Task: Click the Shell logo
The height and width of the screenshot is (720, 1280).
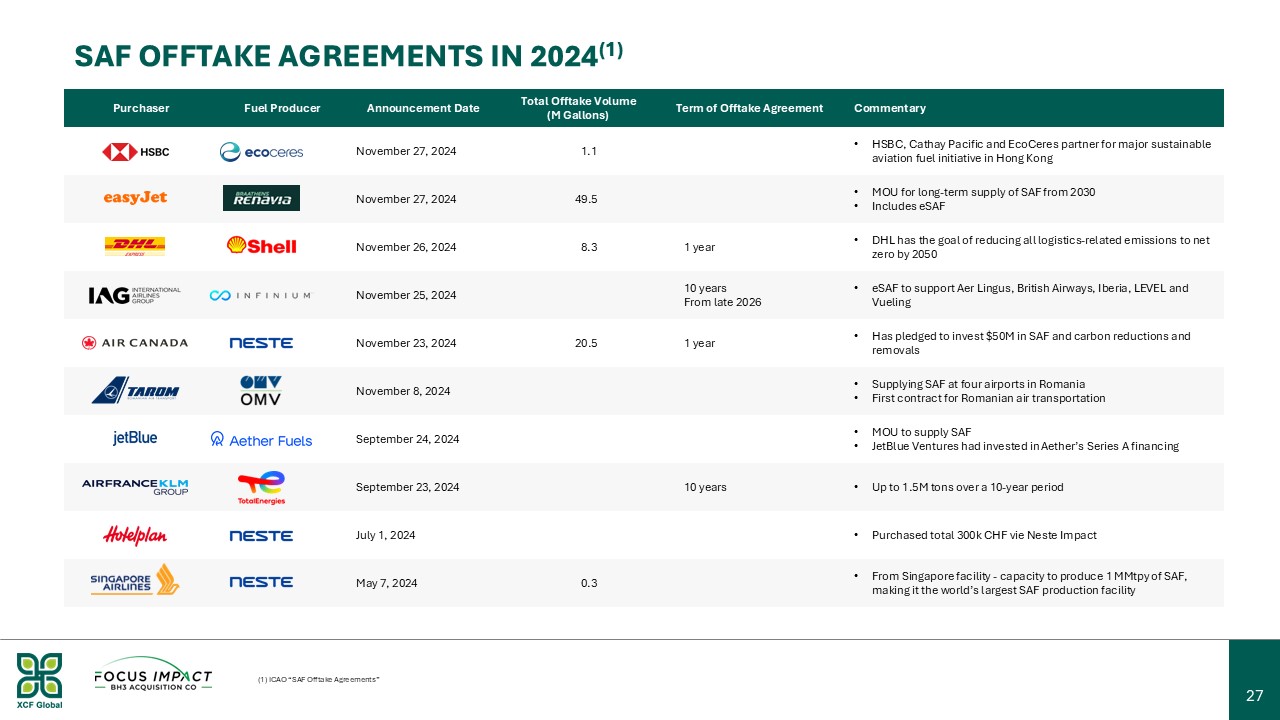Action: point(261,246)
